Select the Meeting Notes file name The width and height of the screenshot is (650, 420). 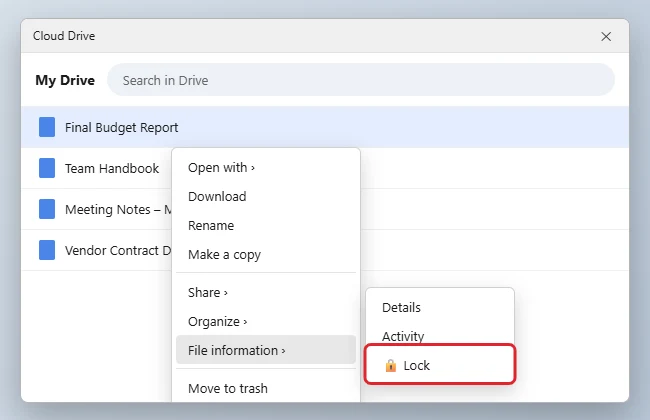pos(118,209)
